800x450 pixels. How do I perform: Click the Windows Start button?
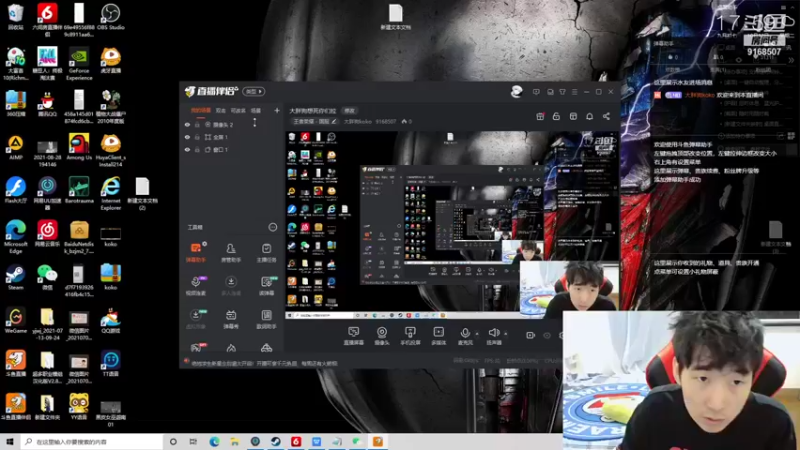[x=10, y=441]
